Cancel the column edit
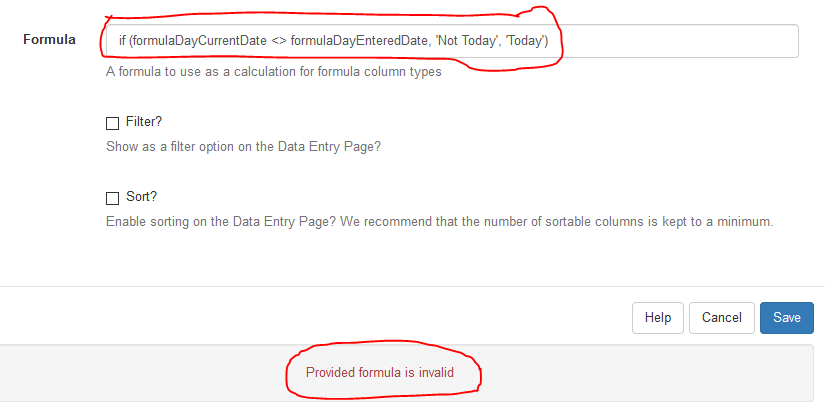The image size is (825, 414). click(721, 318)
